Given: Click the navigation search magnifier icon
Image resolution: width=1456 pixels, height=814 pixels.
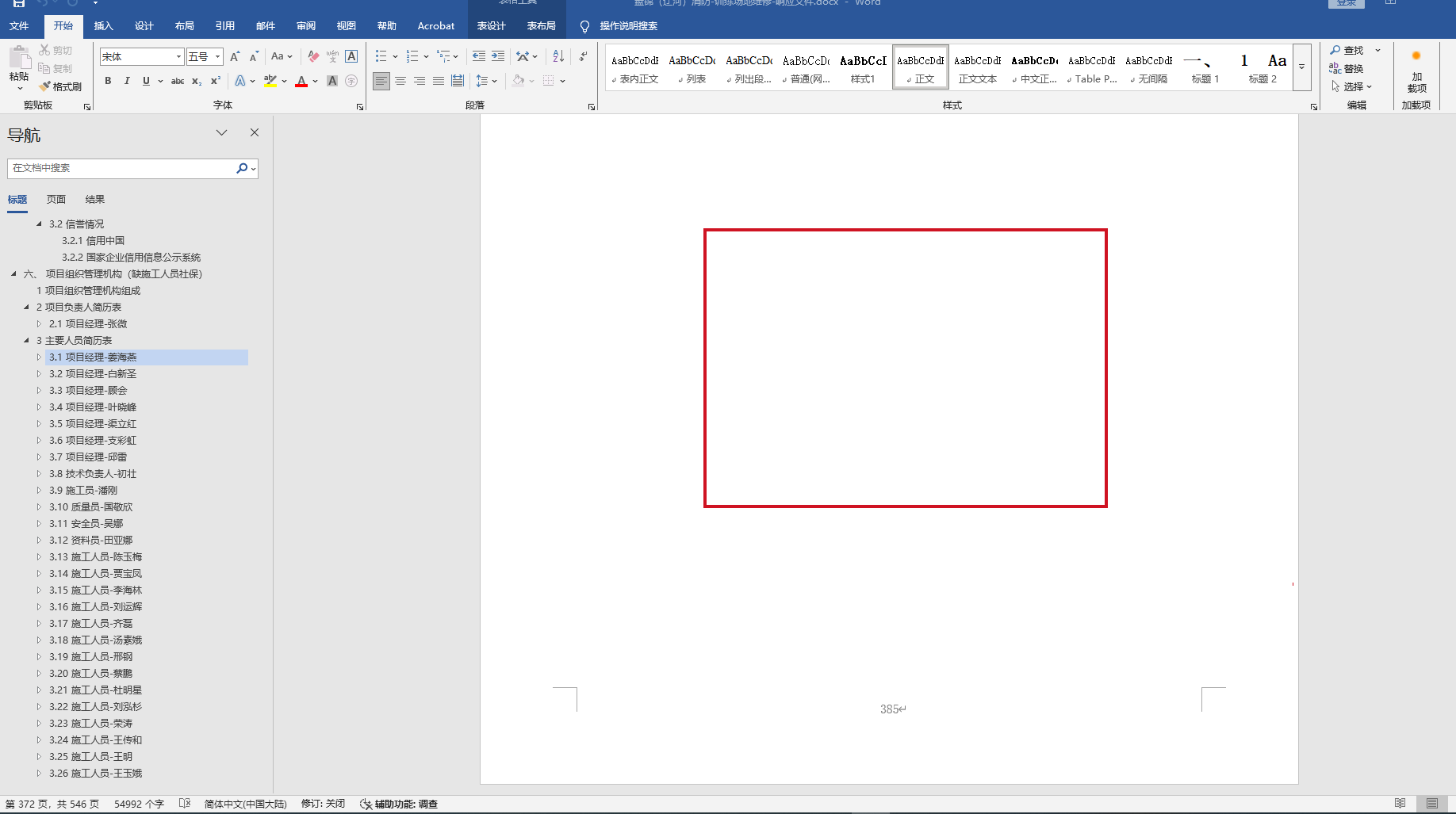Looking at the screenshot, I should pos(242,168).
